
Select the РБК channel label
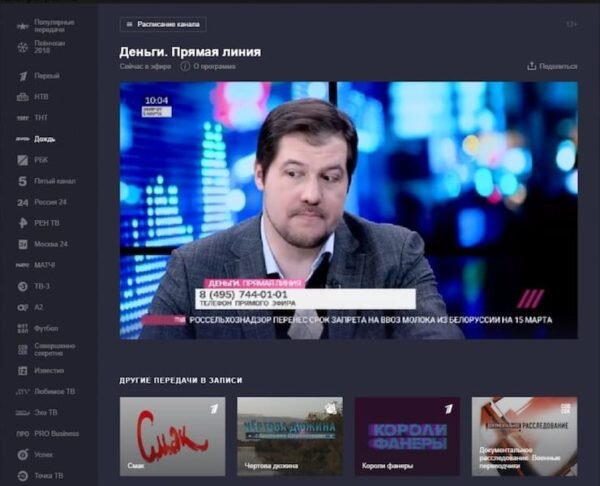(x=41, y=160)
